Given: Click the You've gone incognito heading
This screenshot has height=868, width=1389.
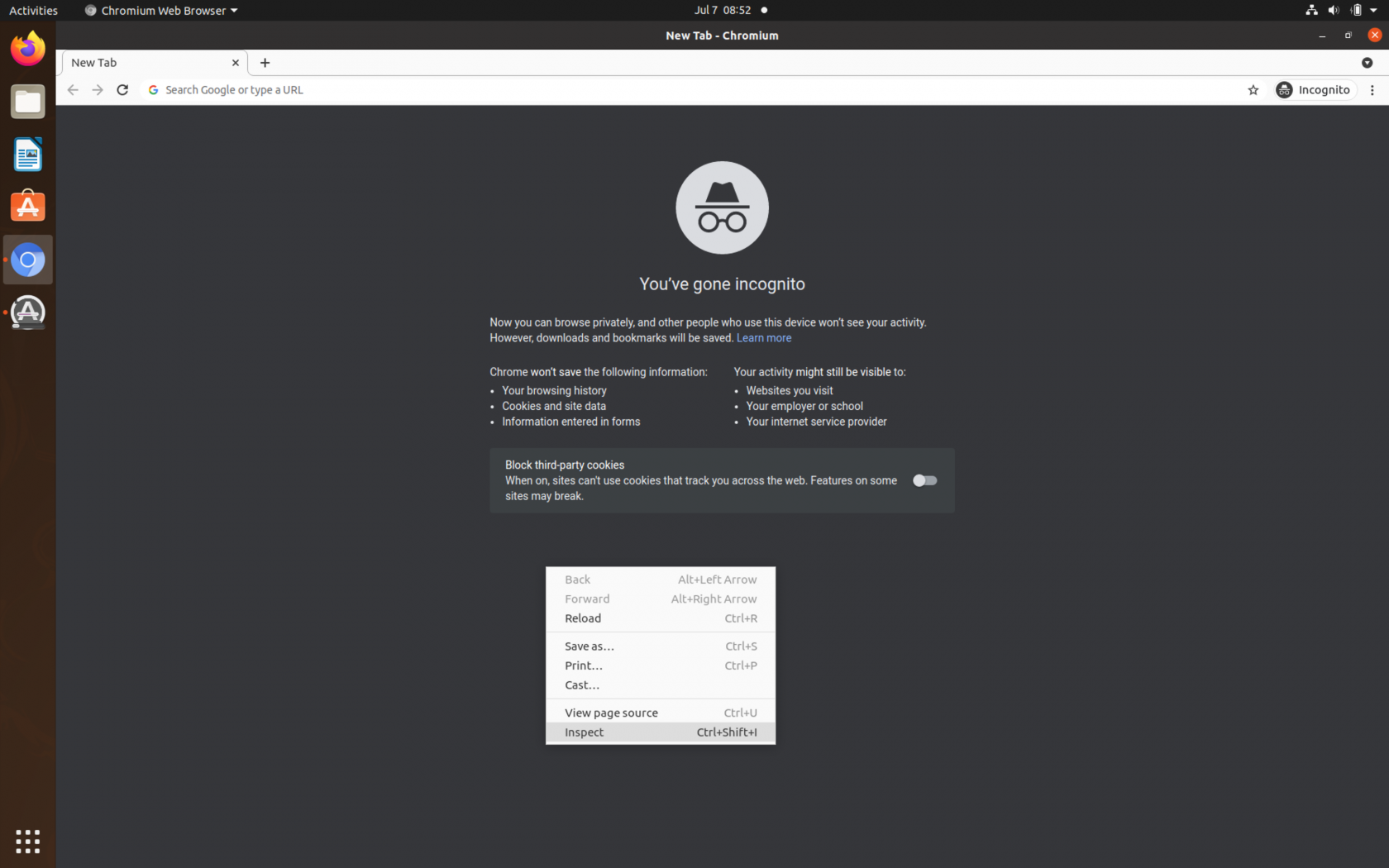Looking at the screenshot, I should tap(722, 284).
